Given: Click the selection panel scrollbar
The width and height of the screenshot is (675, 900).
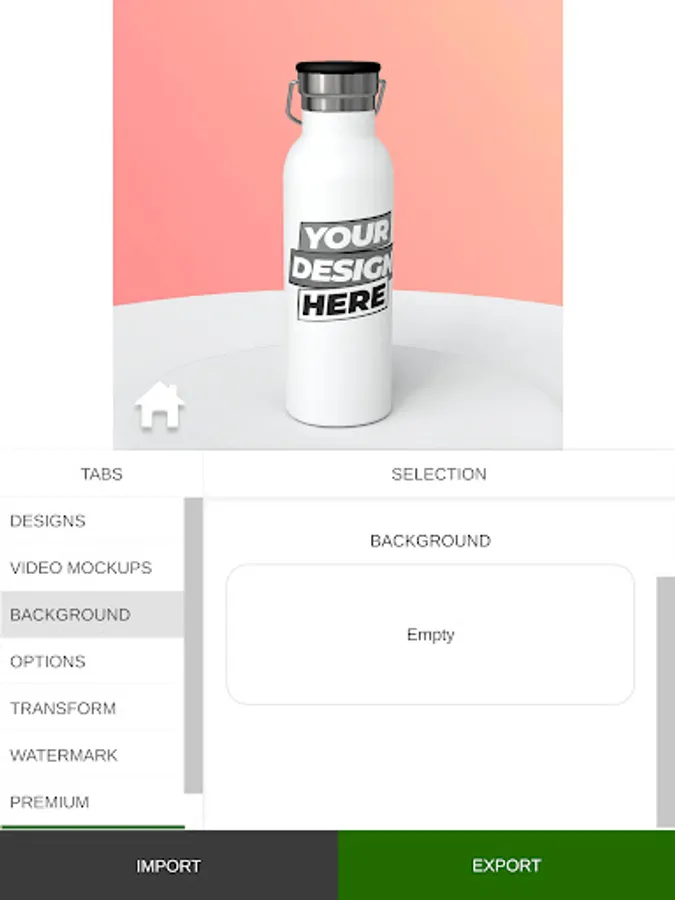Looking at the screenshot, I should coord(666,701).
